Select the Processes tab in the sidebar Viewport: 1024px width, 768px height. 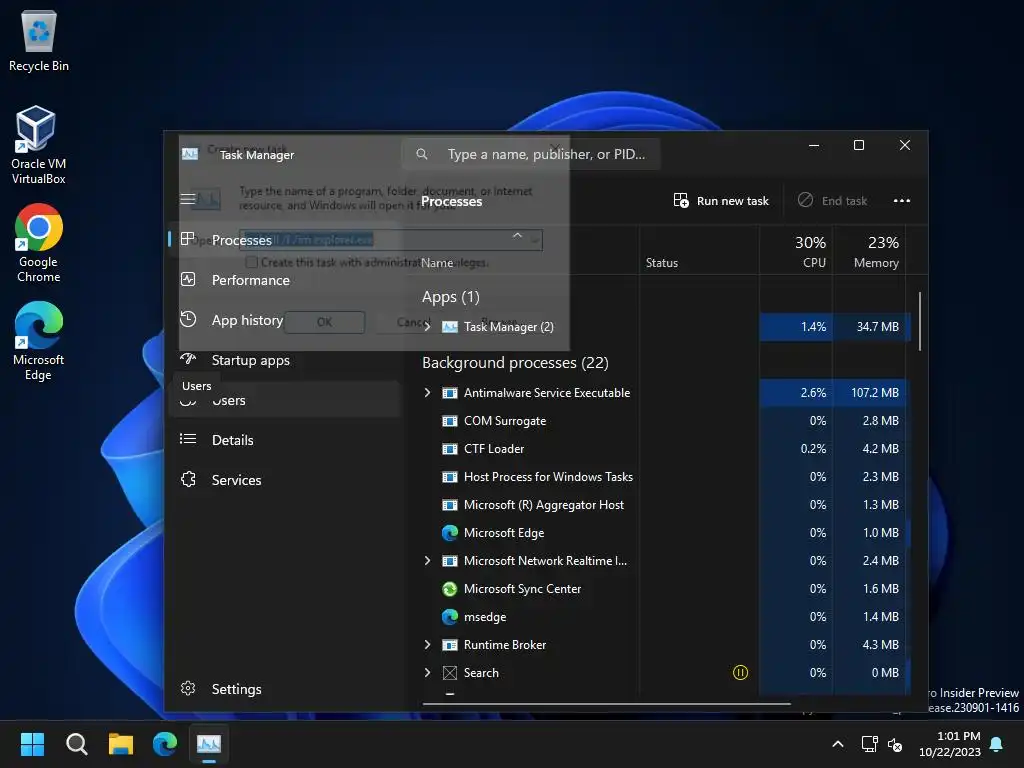pos(285,240)
